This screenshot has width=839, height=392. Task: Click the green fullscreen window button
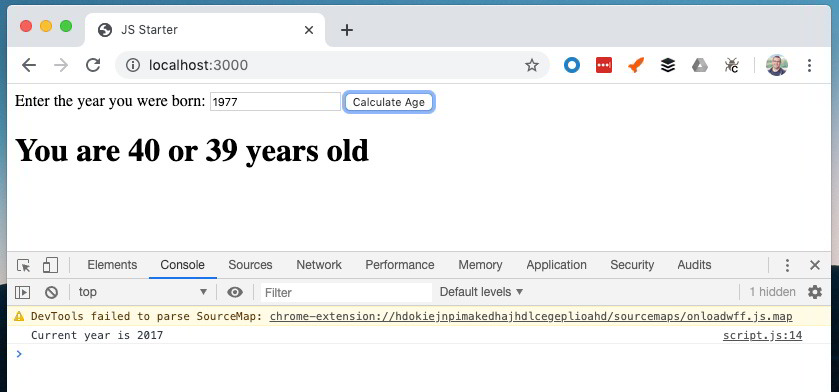click(66, 26)
